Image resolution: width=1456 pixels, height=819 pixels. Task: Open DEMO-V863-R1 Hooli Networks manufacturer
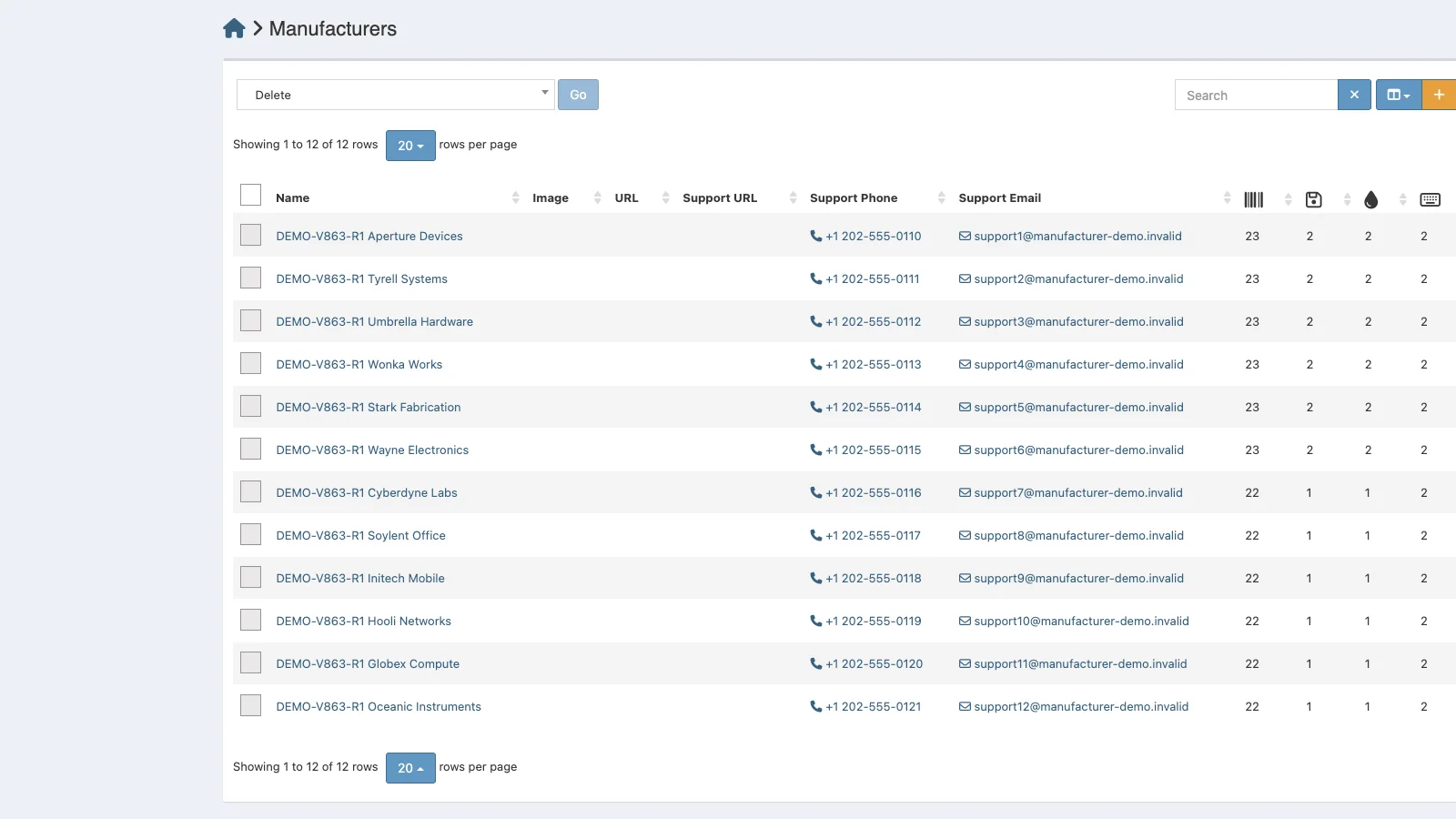363,621
